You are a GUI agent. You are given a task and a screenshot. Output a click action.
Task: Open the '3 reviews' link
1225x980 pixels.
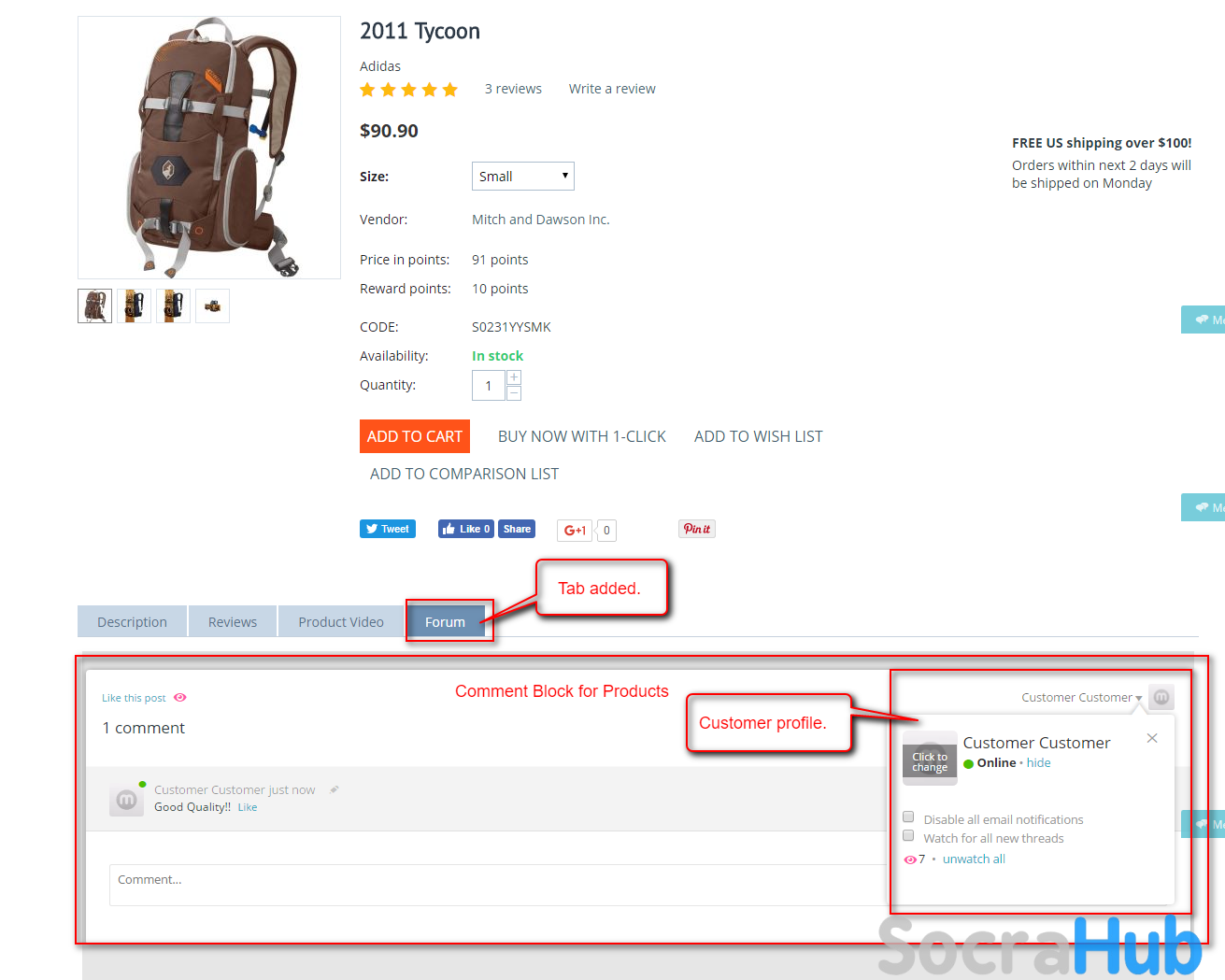pyautogui.click(x=513, y=89)
